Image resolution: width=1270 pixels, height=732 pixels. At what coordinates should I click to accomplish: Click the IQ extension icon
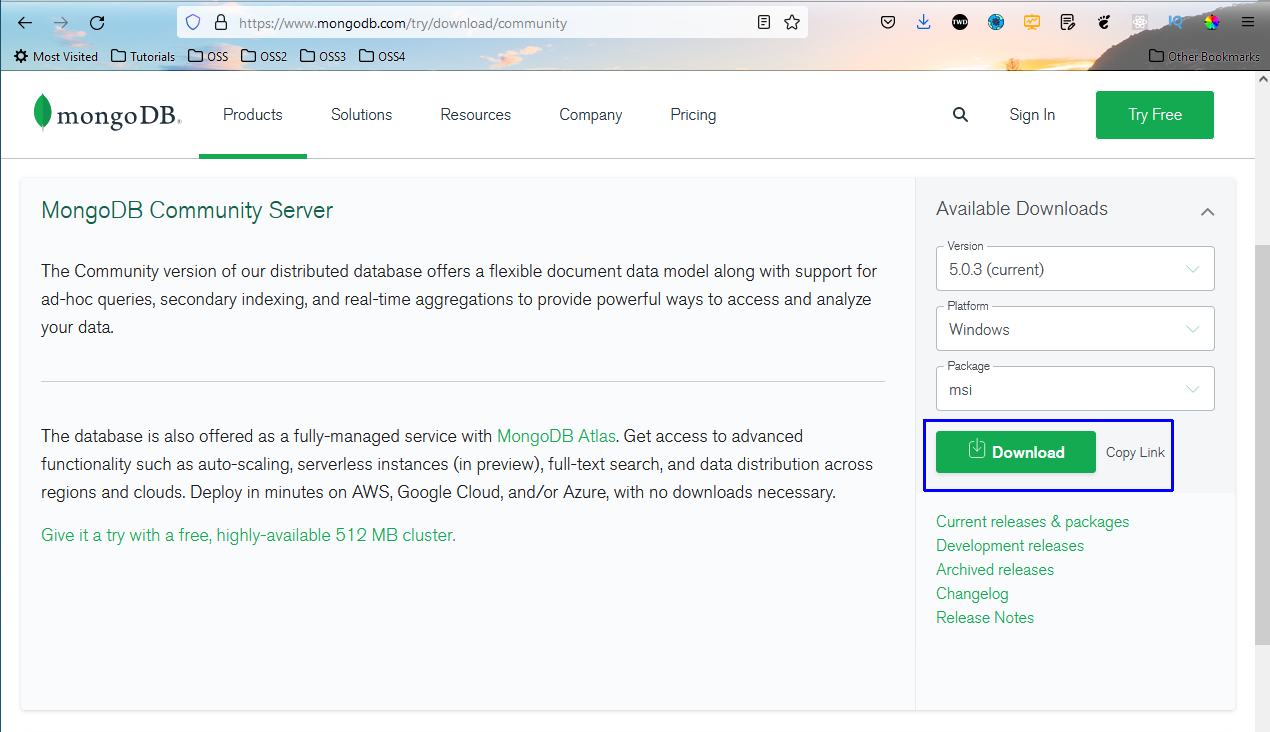point(1175,22)
